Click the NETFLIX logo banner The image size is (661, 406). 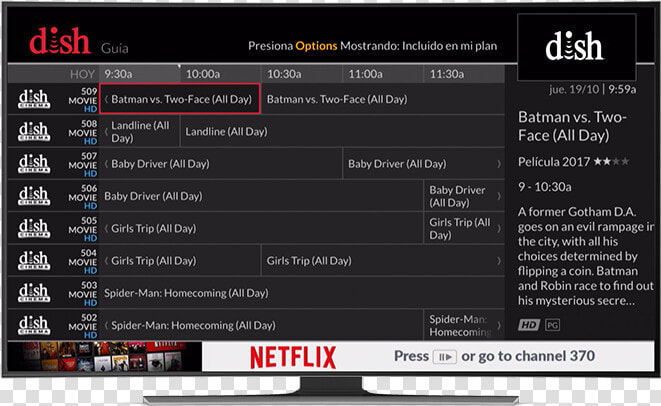pyautogui.click(x=293, y=357)
